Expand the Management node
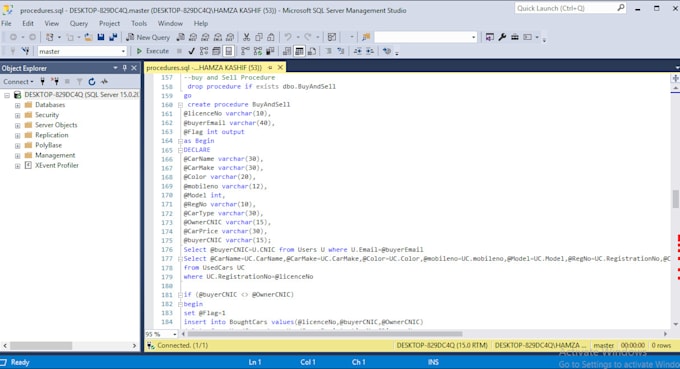 [17, 156]
